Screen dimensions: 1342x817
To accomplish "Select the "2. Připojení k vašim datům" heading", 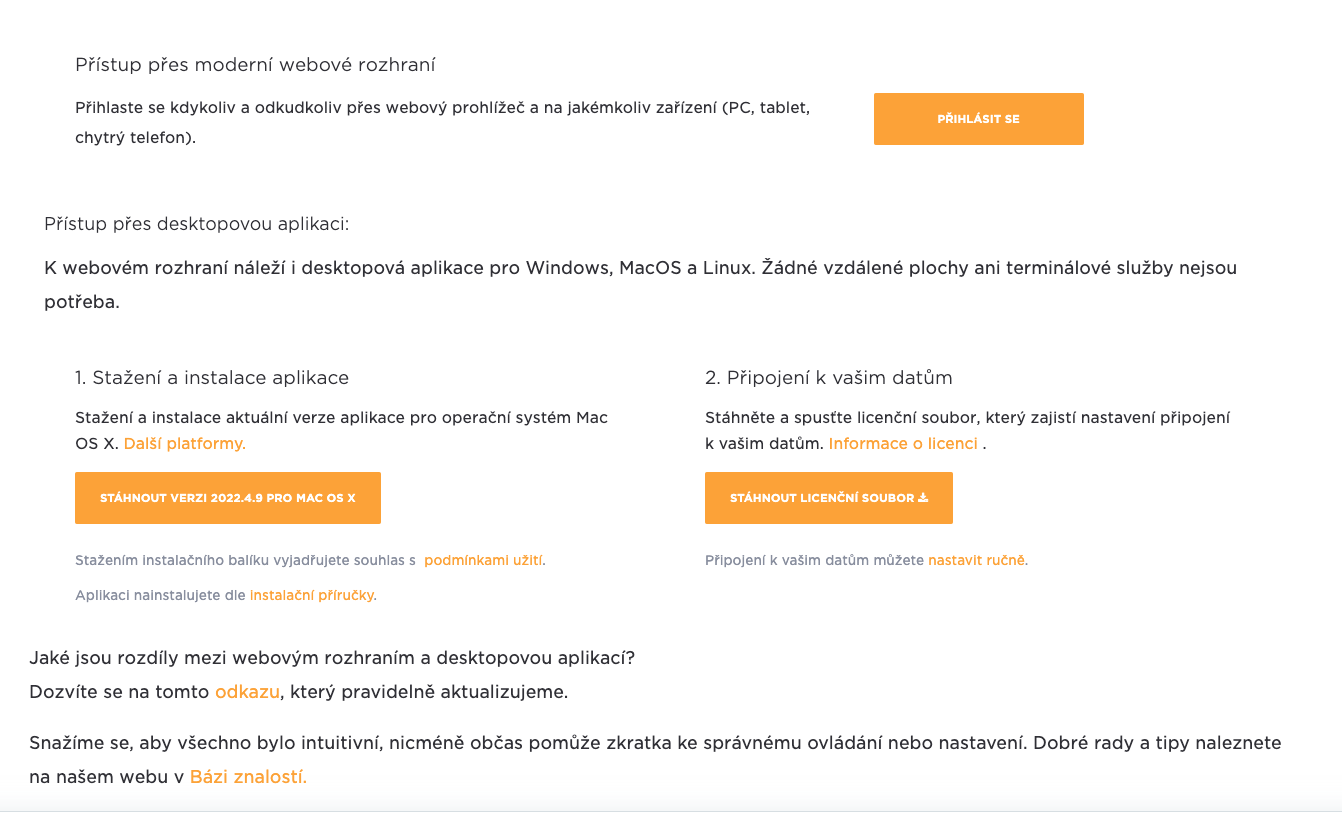I will coord(828,378).
